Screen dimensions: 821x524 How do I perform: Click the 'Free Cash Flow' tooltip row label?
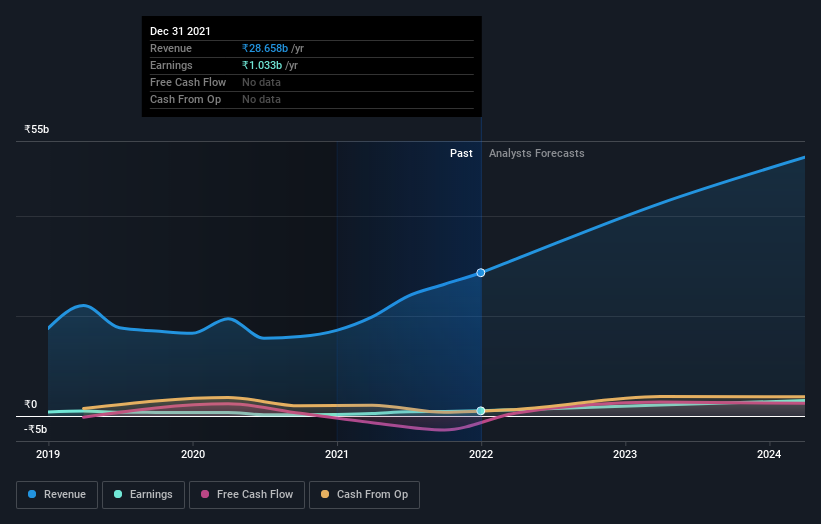pyautogui.click(x=188, y=82)
